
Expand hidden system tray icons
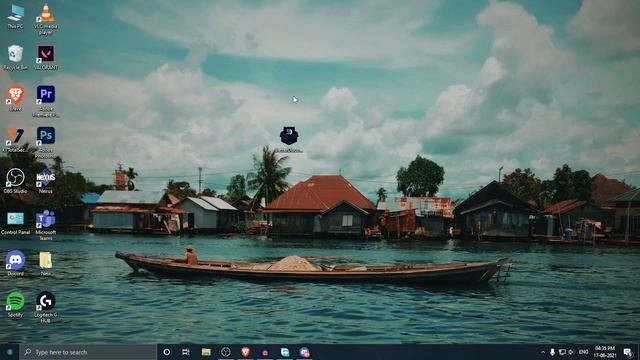pos(543,352)
